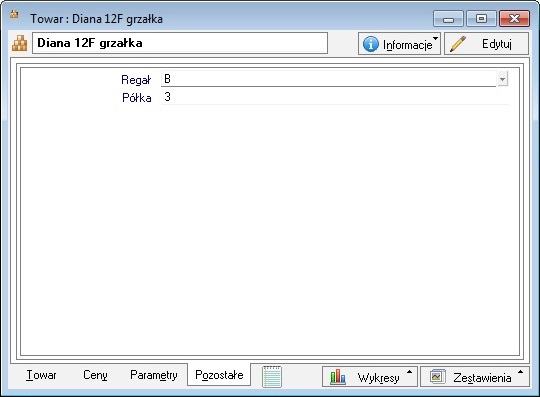Click the product name field Diana 12F grzałka

(180, 43)
